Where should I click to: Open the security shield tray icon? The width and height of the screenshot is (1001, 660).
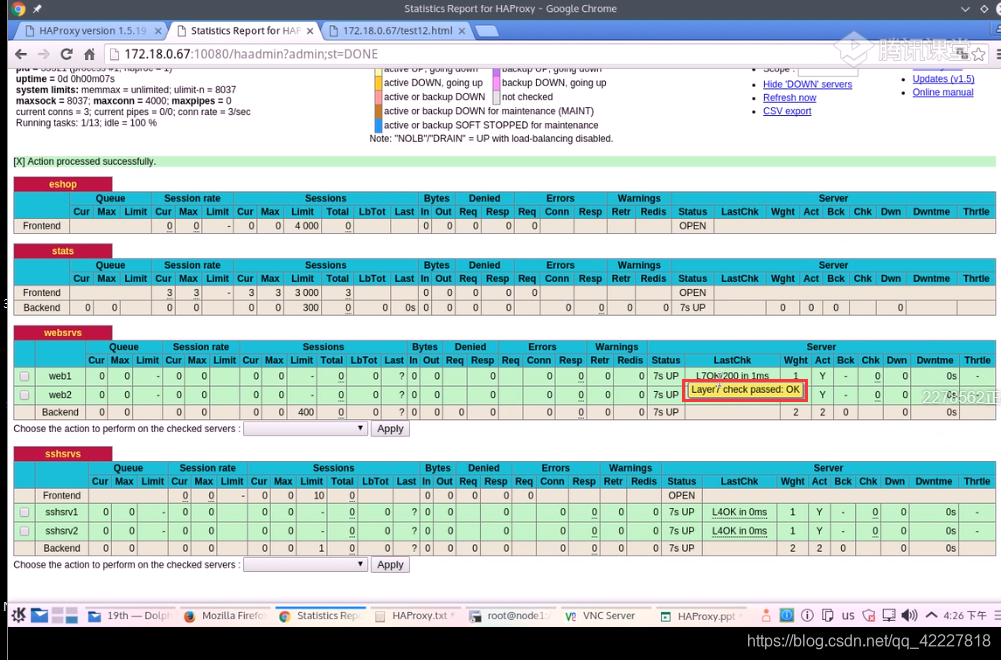[x=868, y=615]
